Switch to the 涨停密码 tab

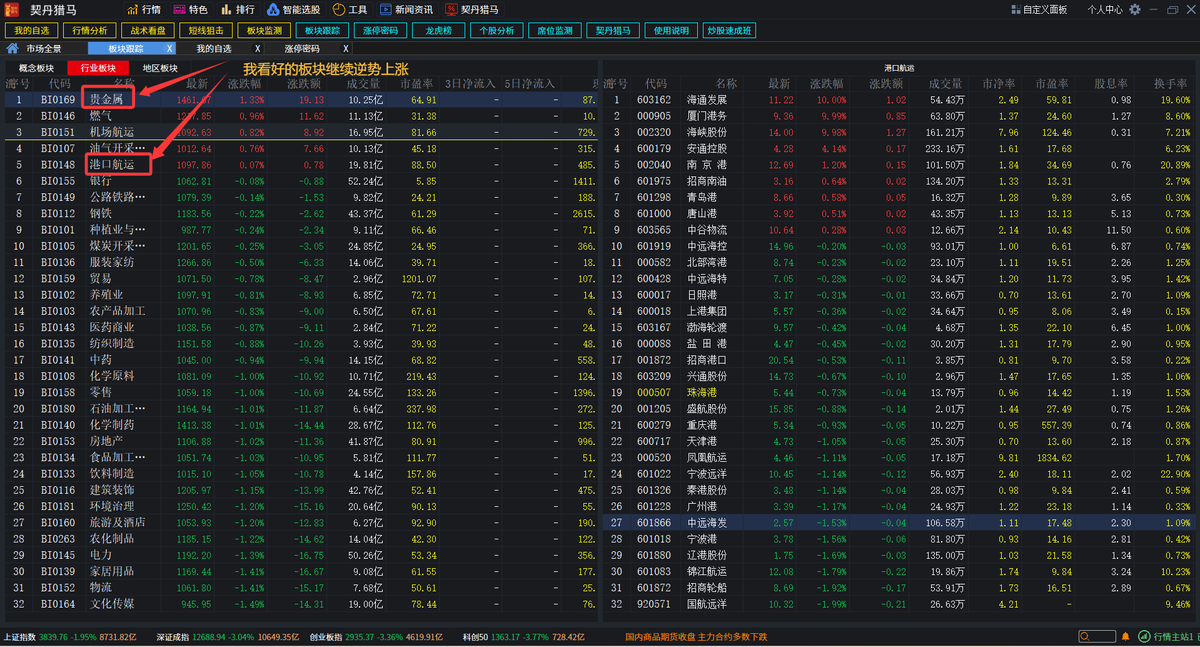[302, 48]
